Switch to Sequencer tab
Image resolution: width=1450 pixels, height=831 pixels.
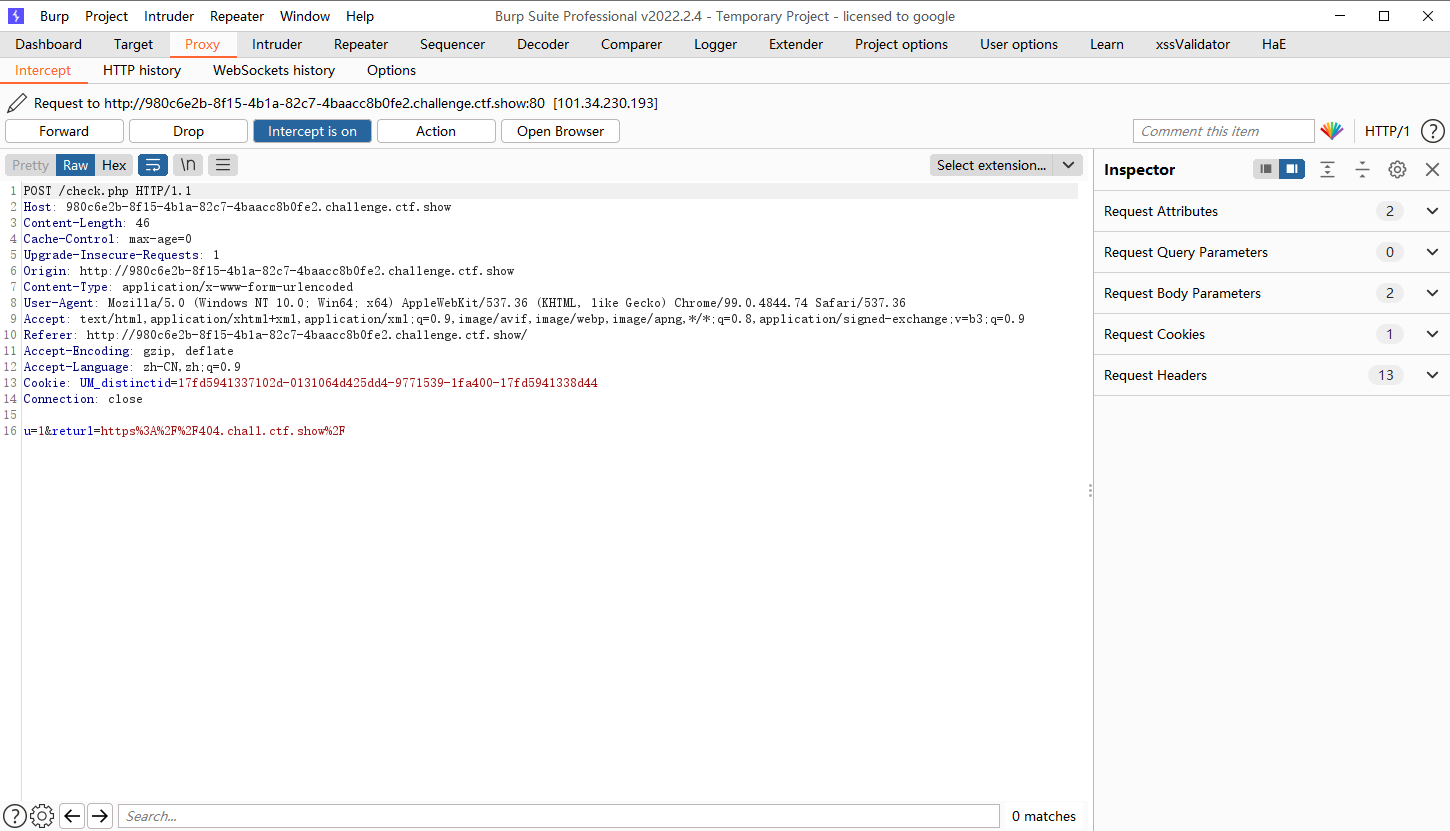(452, 44)
